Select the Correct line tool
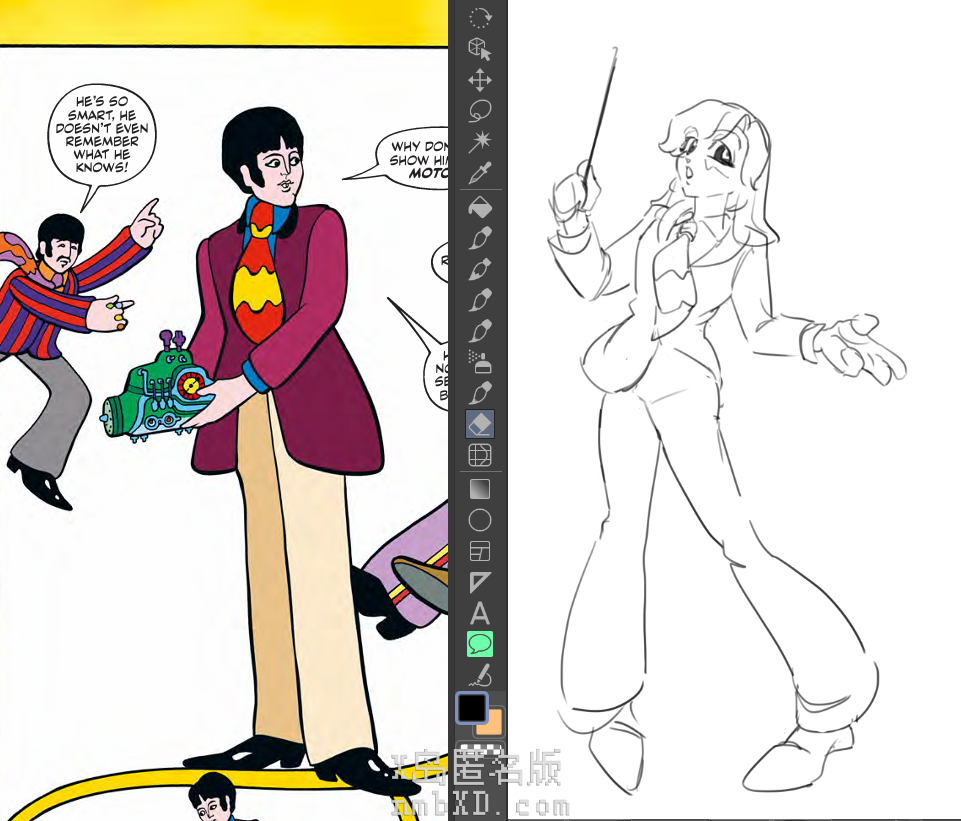Image resolution: width=961 pixels, height=821 pixels. pos(480,675)
